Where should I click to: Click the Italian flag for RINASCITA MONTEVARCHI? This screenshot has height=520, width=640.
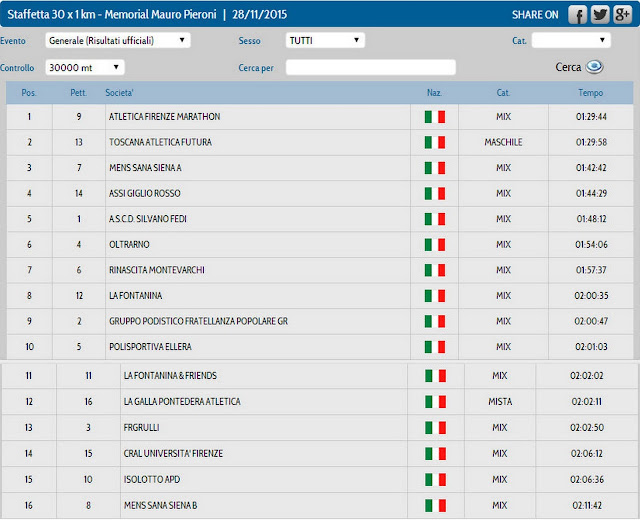(435, 270)
